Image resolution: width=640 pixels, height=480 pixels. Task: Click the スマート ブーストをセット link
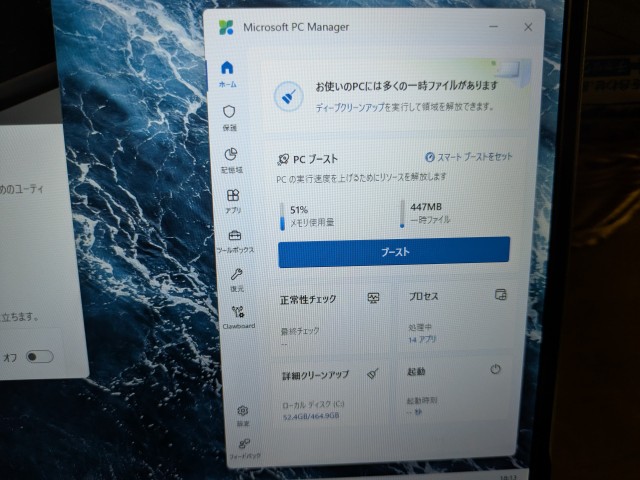point(468,157)
